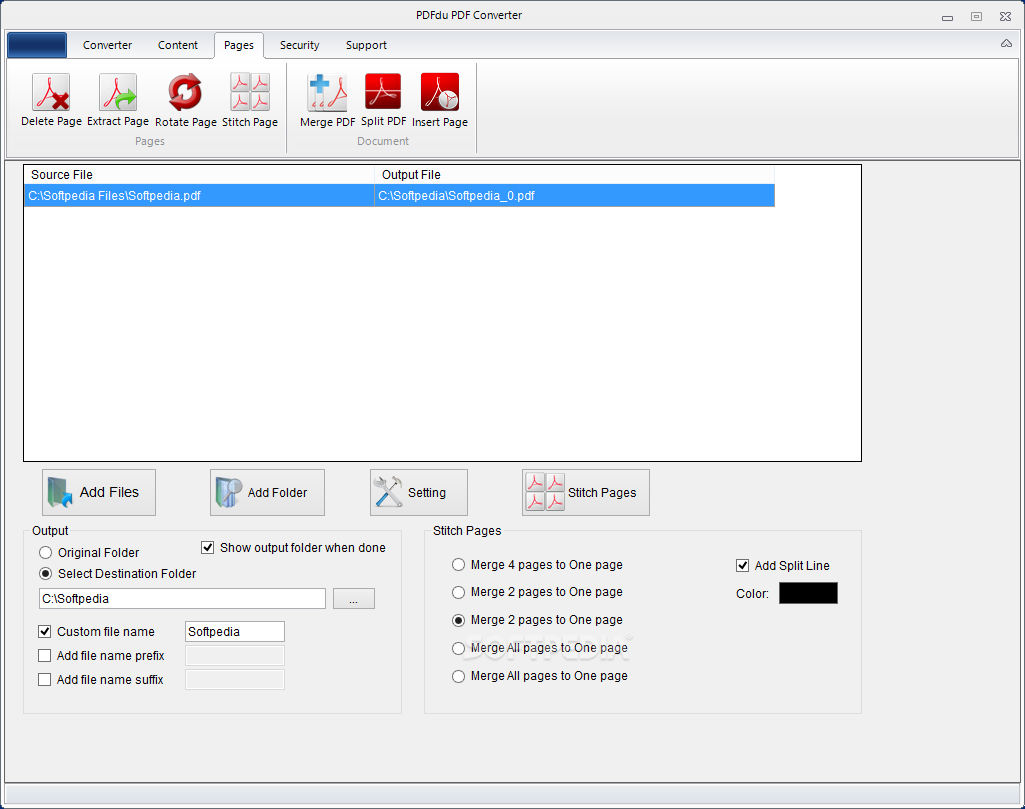Browse destination folder with the ellipsis button
Screen dimensions: 1025x809
[354, 599]
